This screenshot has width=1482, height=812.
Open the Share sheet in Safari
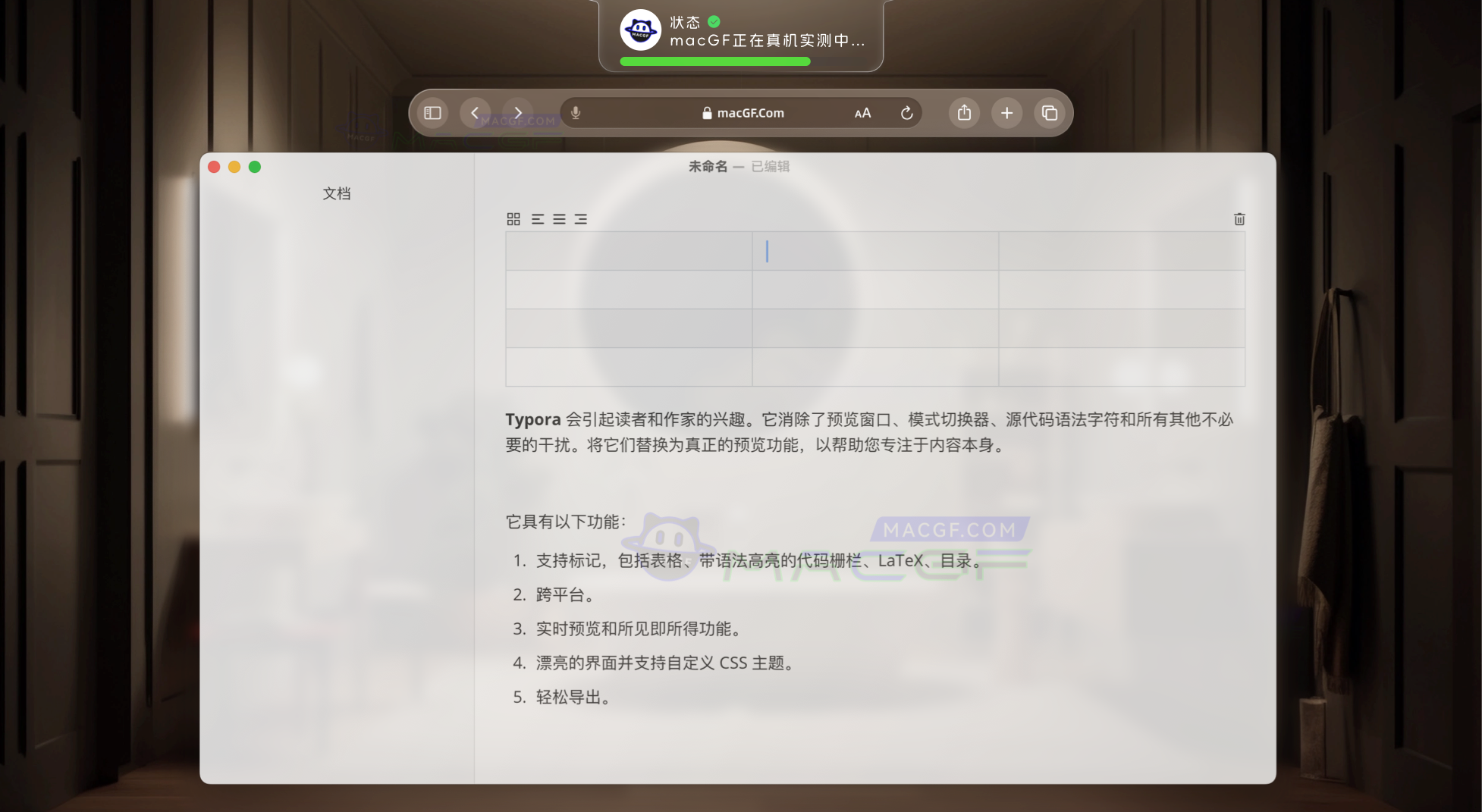pos(964,112)
